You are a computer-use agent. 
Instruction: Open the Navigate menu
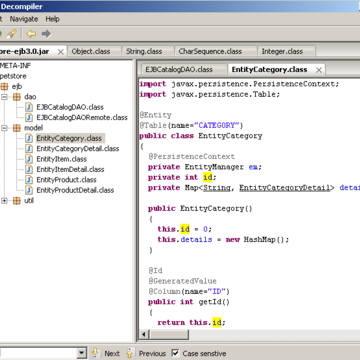coord(24,19)
